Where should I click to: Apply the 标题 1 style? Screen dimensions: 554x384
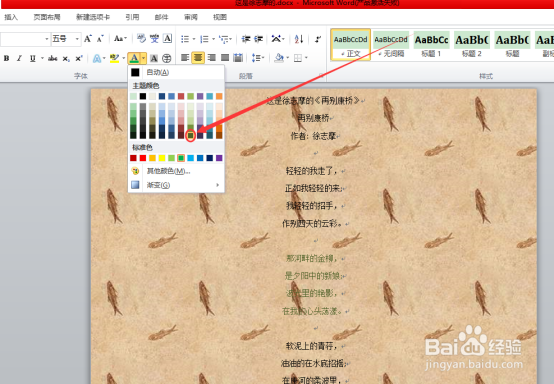coord(431,45)
